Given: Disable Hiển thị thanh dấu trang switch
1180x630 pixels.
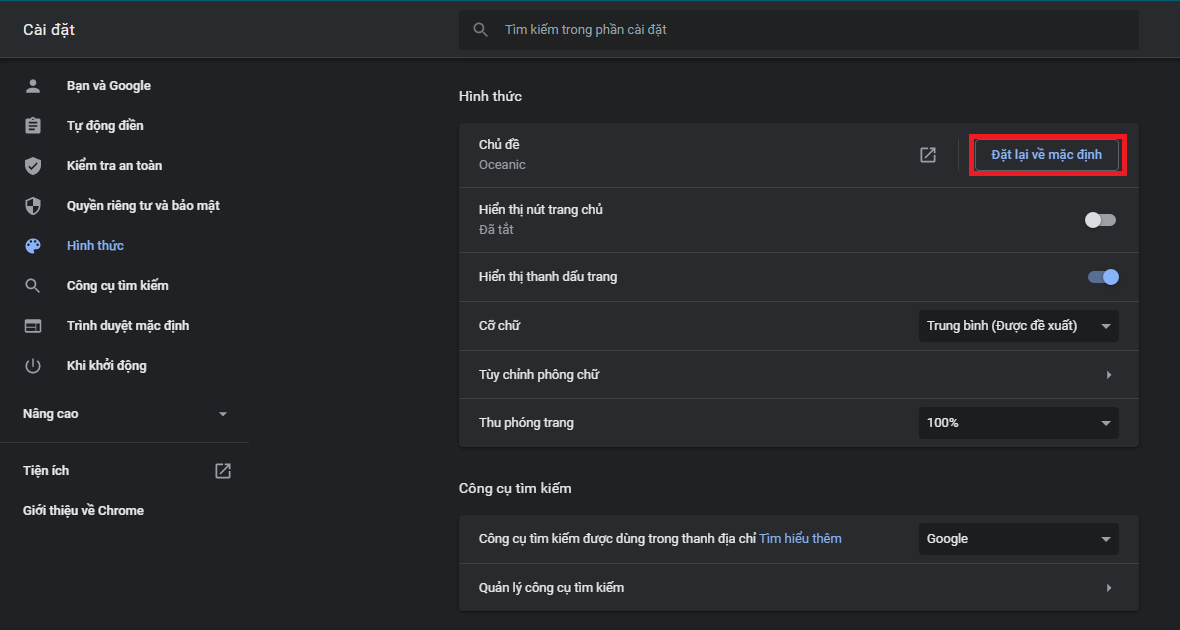Looking at the screenshot, I should (1103, 277).
